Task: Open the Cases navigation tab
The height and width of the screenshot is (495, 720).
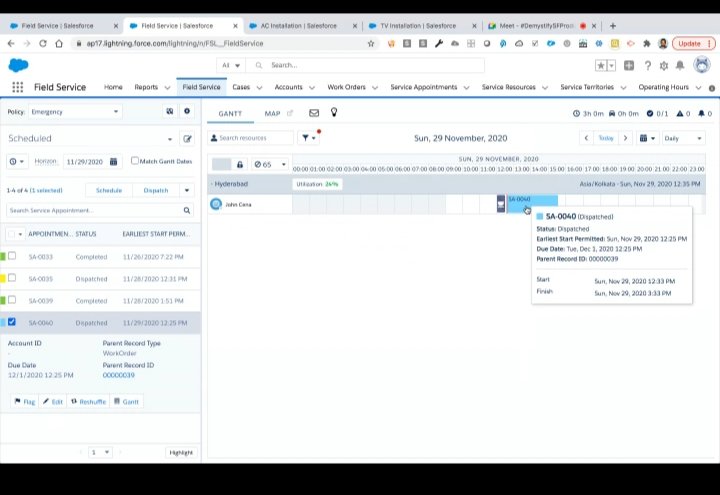Action: coord(241,87)
